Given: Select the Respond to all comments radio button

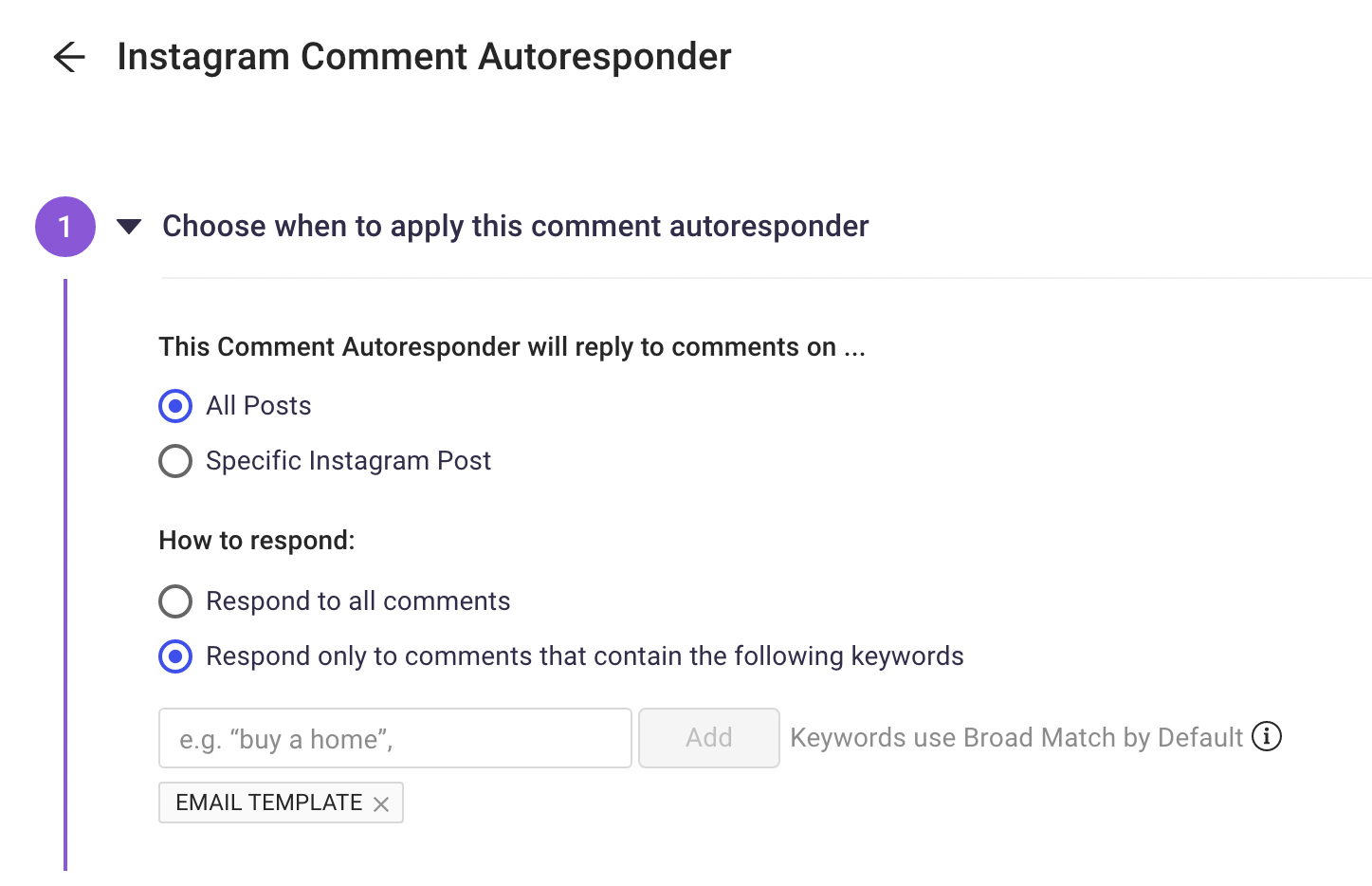Looking at the screenshot, I should tap(175, 601).
